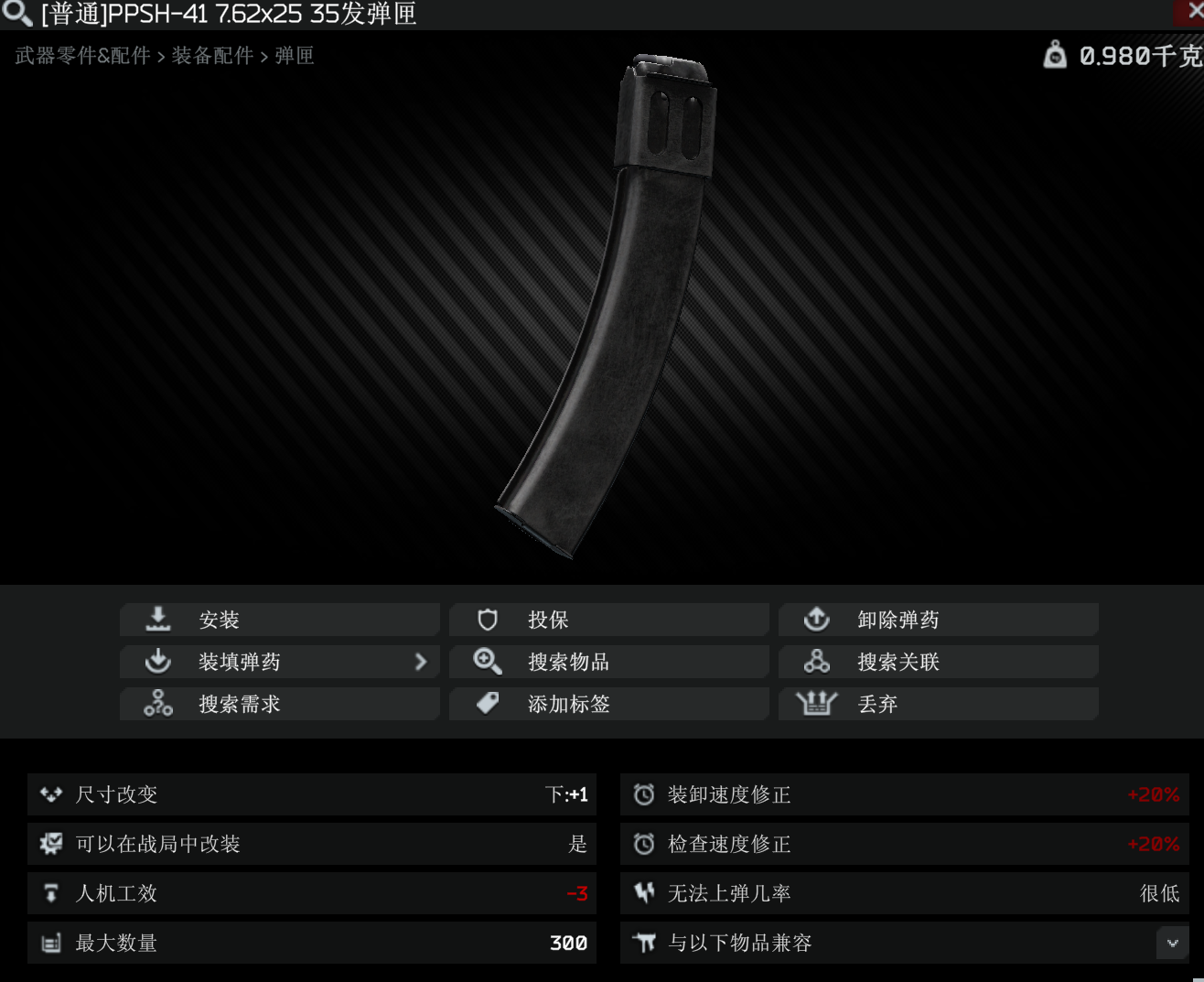Click the magnifier search icon in title bar

coord(17,14)
